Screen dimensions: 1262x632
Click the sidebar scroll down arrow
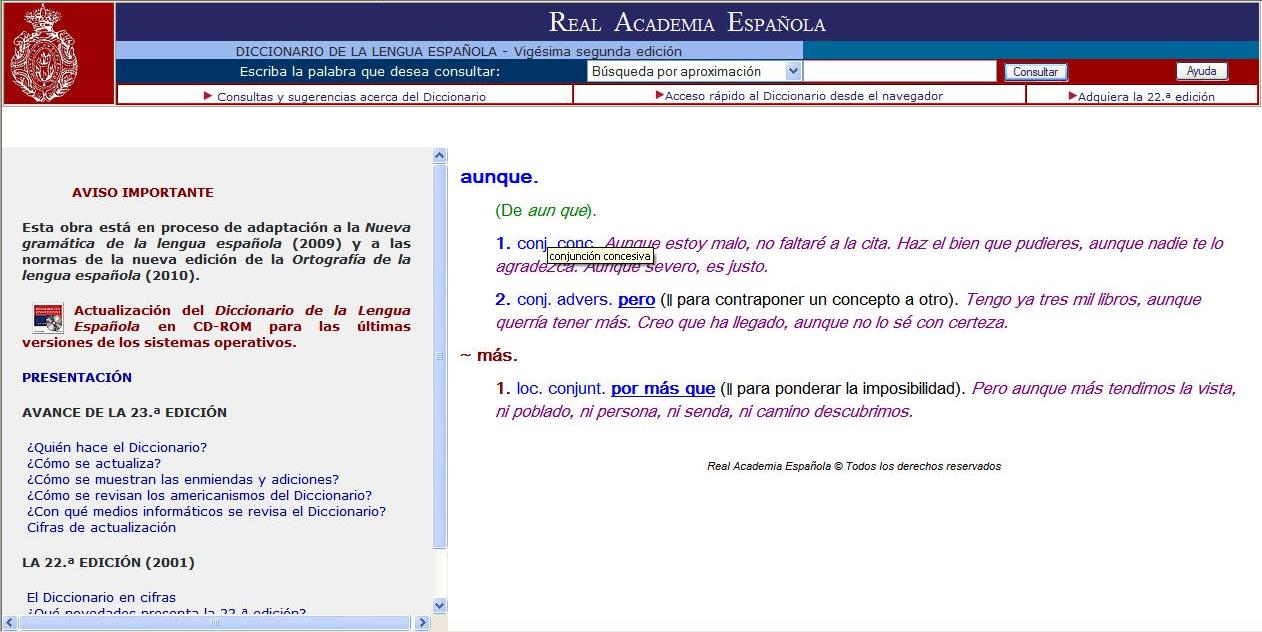coord(439,605)
